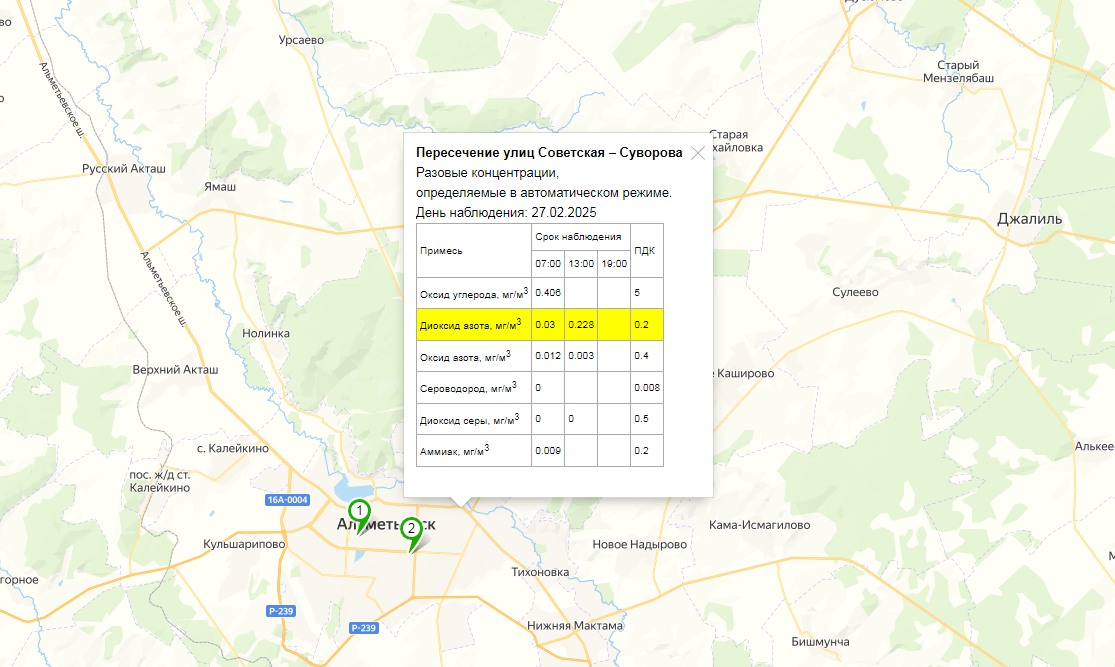Click the 16A-0004 road shield
Image resolution: width=1115 pixels, height=667 pixels.
(287, 500)
